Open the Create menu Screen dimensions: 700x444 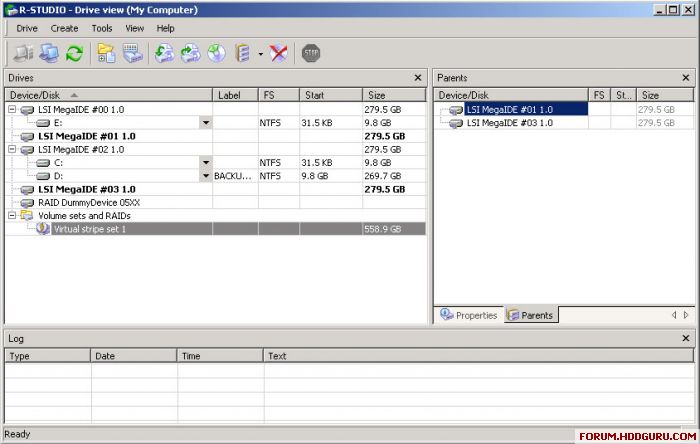(64, 29)
